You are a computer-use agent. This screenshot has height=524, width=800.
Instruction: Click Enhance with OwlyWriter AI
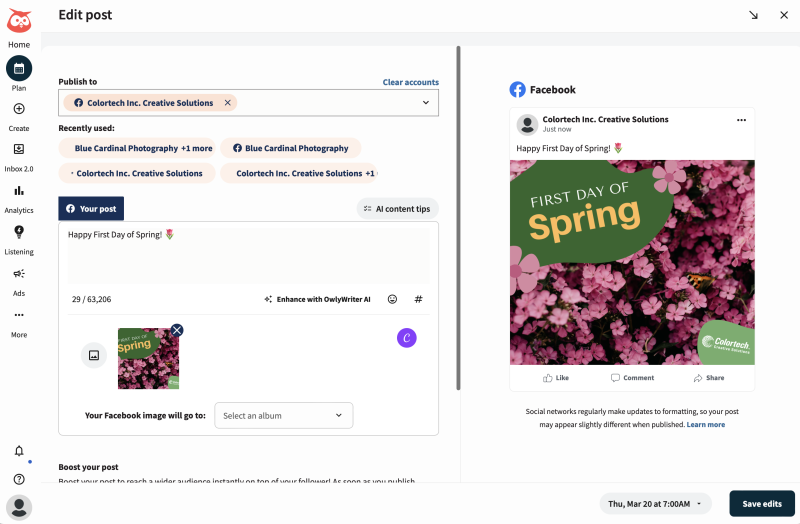(317, 299)
